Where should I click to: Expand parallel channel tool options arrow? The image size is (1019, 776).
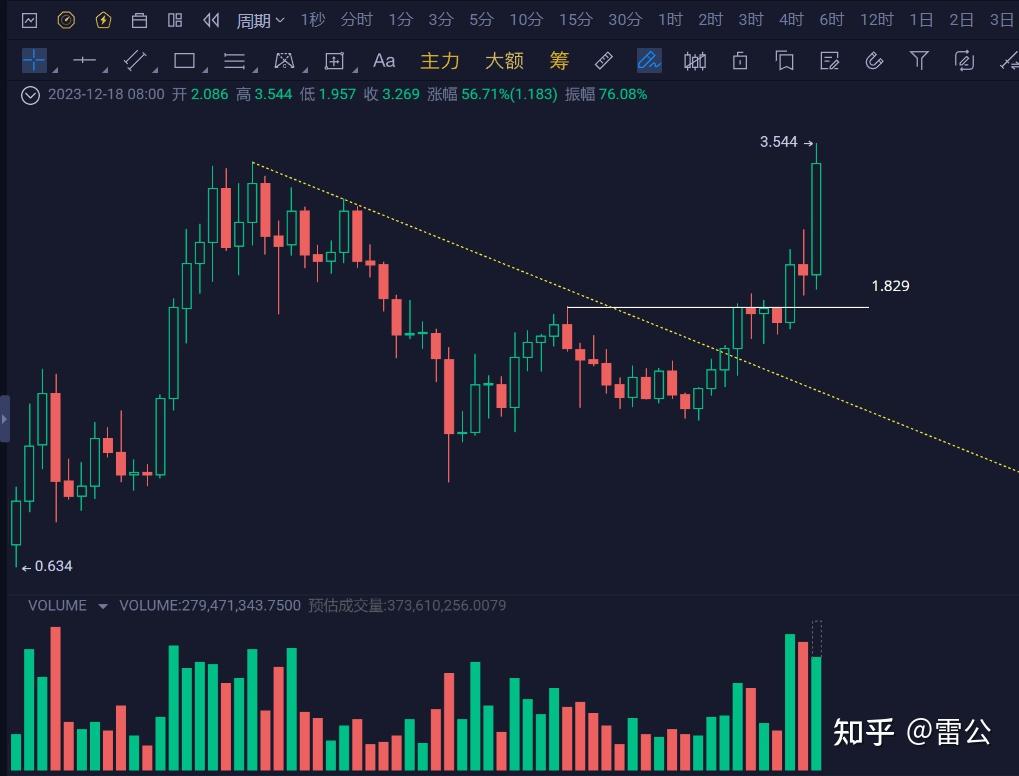click(155, 69)
